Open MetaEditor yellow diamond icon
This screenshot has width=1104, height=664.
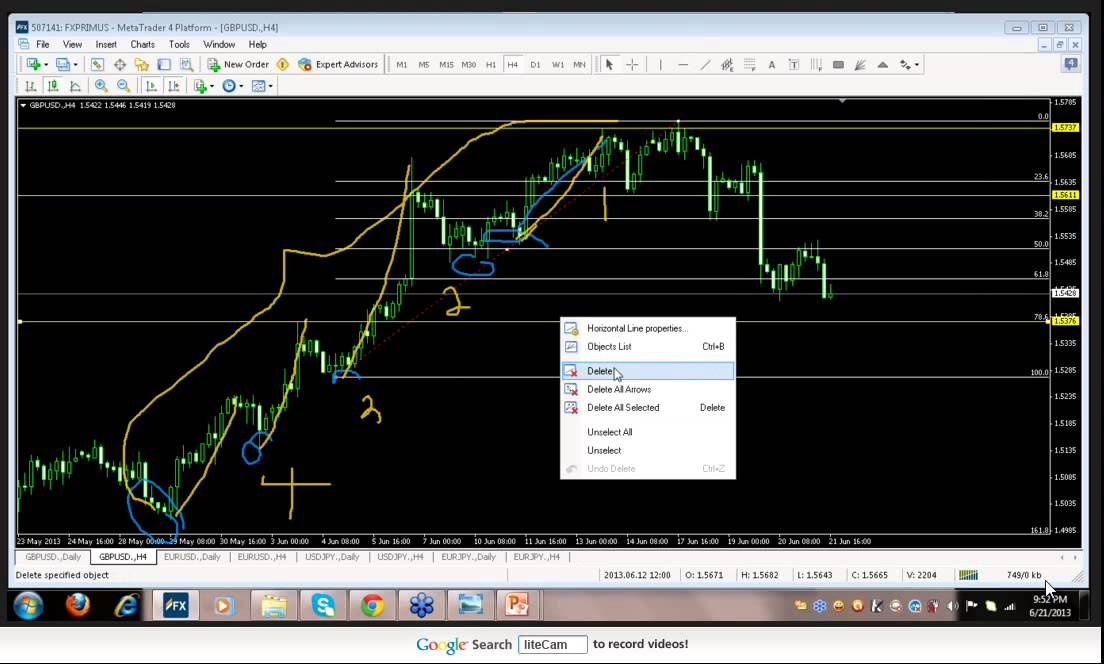point(283,64)
